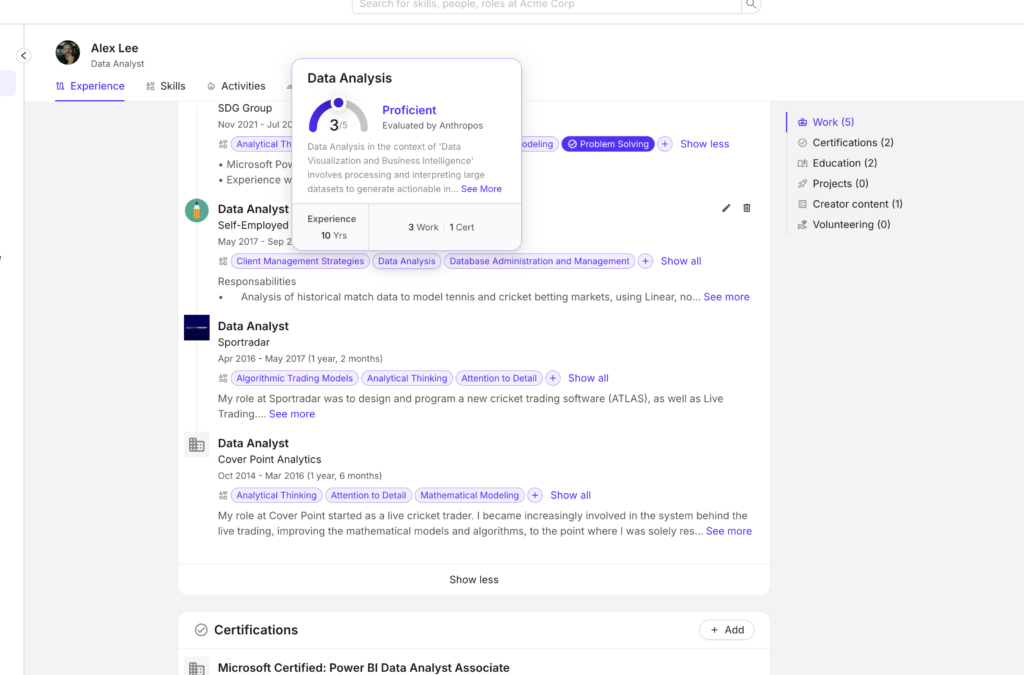Collapse work list with Show less
1024x675 pixels.
(474, 580)
